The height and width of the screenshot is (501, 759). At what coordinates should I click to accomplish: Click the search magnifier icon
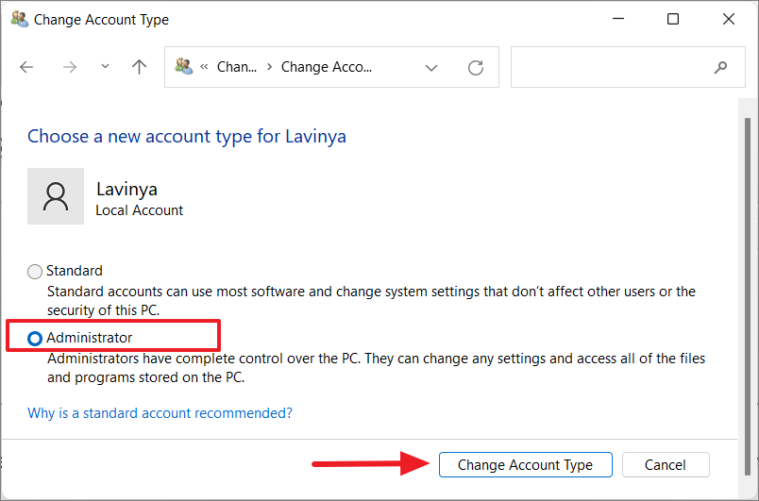point(721,67)
